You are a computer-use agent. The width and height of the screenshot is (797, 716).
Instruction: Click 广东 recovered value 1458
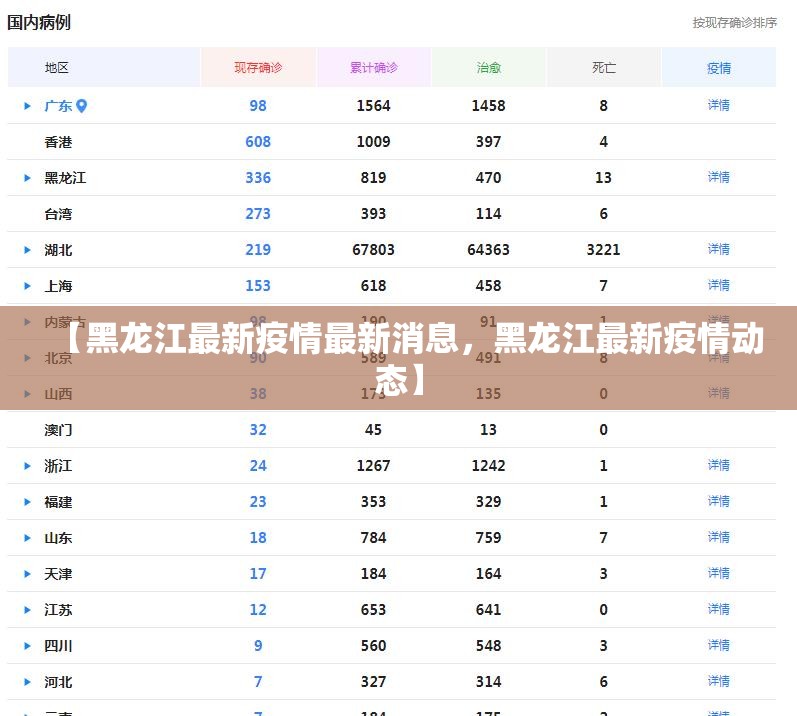pos(488,106)
